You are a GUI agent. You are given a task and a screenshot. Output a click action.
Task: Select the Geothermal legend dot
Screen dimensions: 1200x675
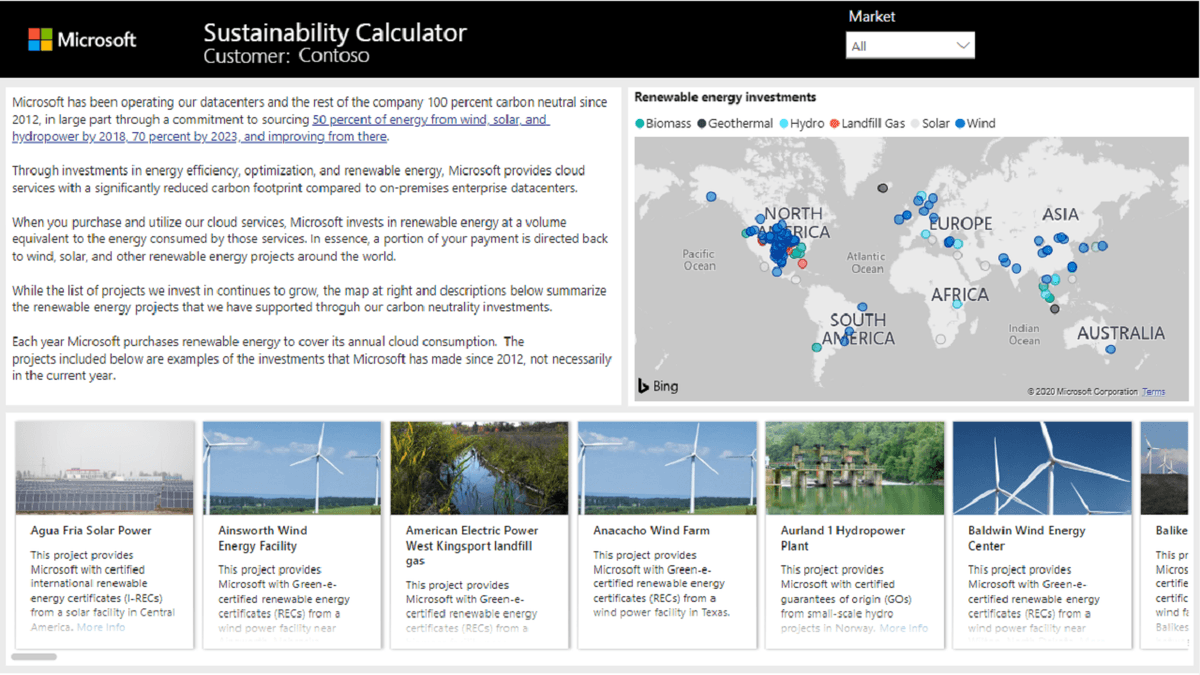click(x=702, y=124)
